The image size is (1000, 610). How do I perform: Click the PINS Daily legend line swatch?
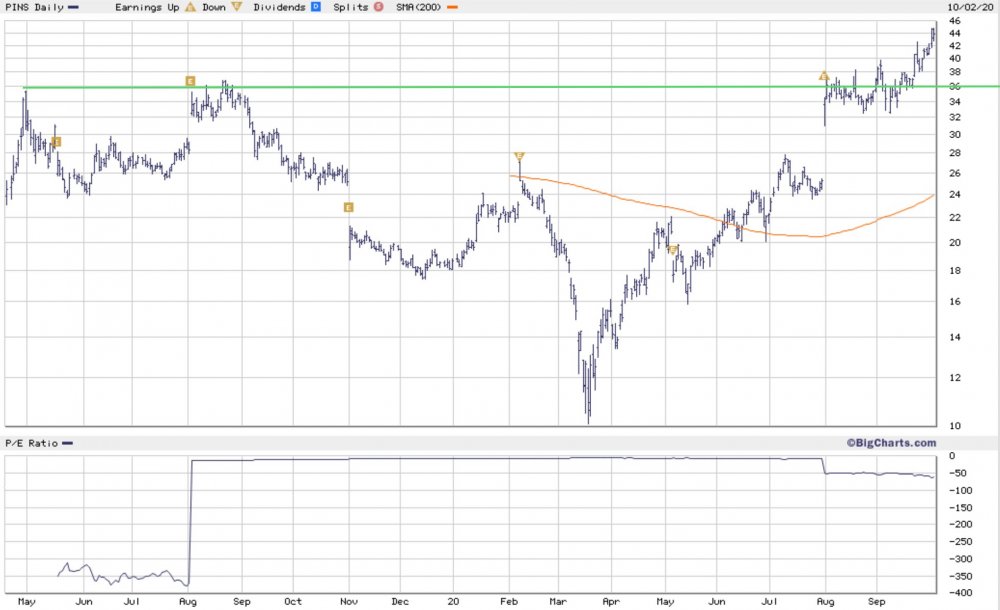pyautogui.click(x=74, y=7)
